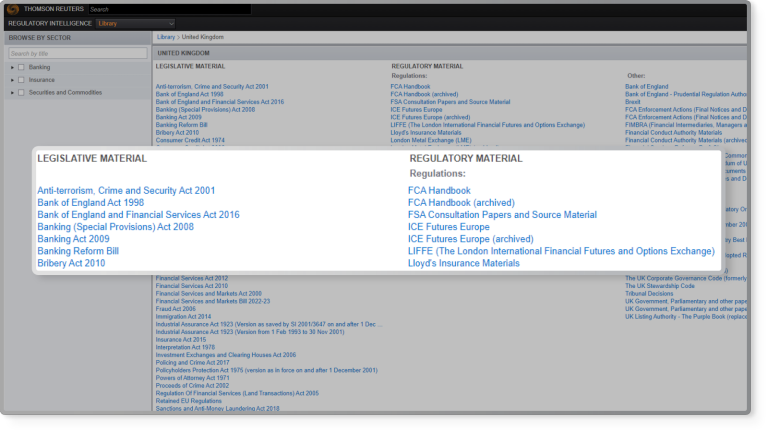The width and height of the screenshot is (768, 432).
Task: Tick the Banking sector checkbox
Action: tap(21, 67)
